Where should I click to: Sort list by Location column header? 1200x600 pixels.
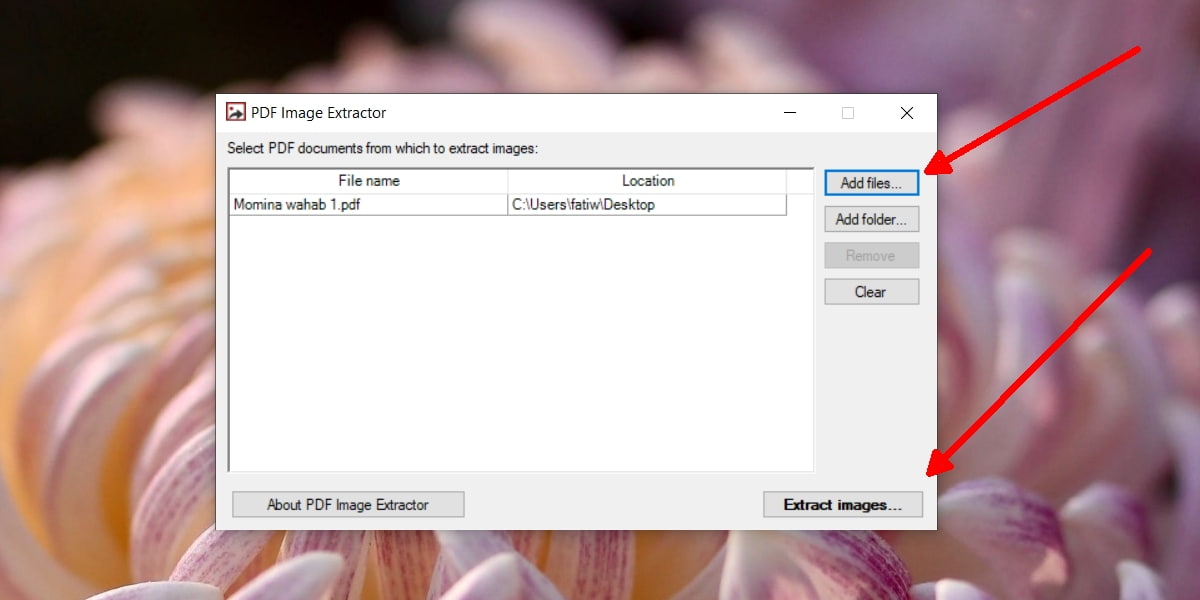pyautogui.click(x=647, y=181)
